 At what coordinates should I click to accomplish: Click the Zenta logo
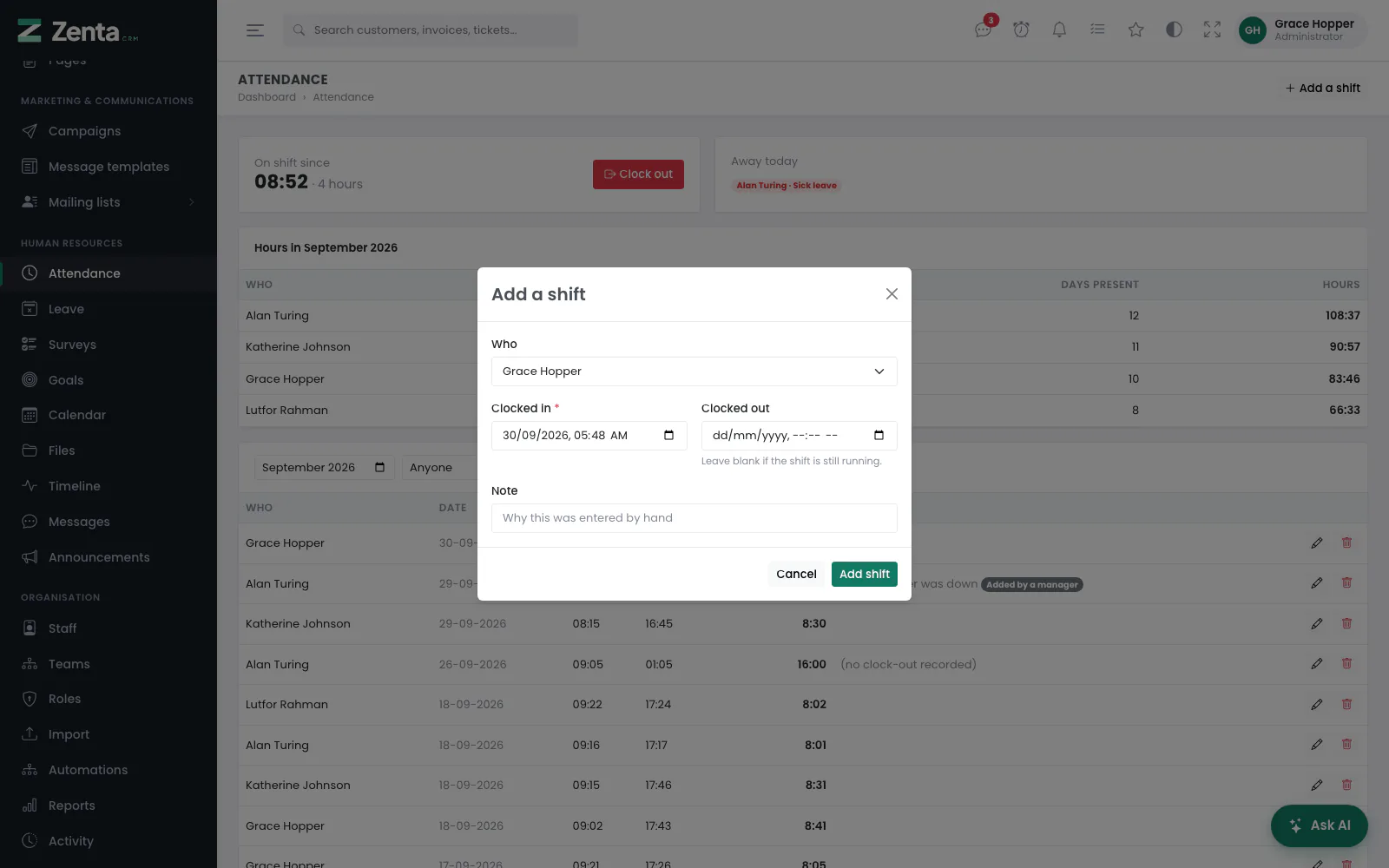78,31
